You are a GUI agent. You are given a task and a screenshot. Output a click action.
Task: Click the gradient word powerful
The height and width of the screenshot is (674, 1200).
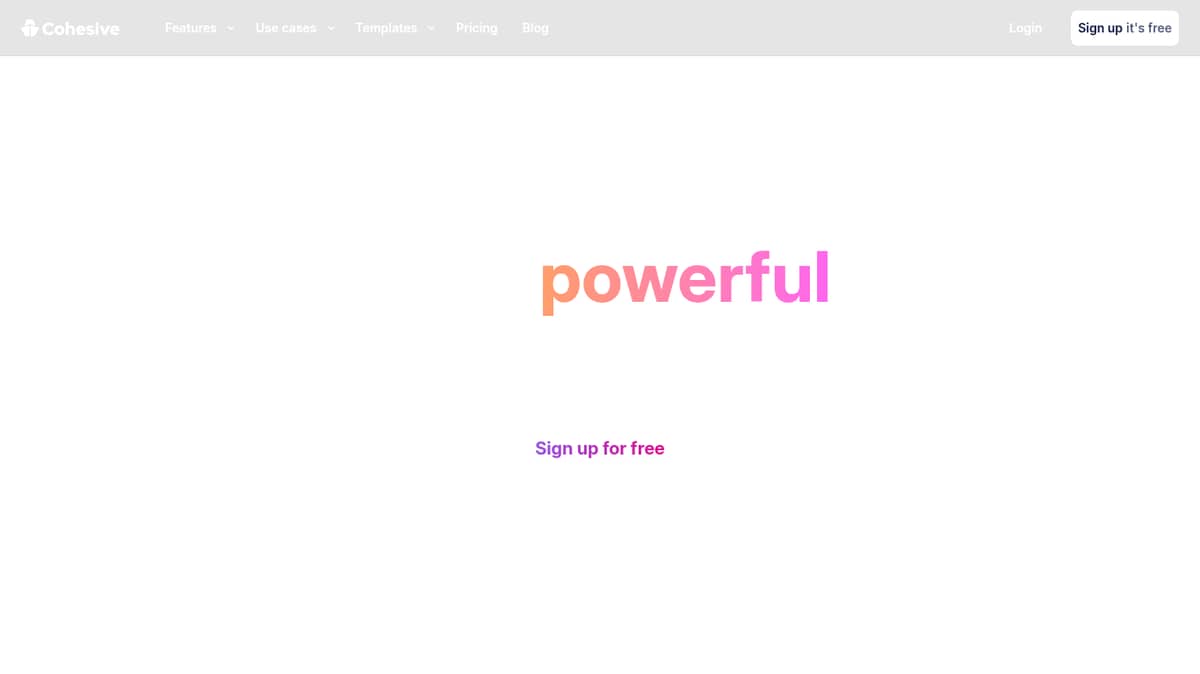tap(685, 280)
